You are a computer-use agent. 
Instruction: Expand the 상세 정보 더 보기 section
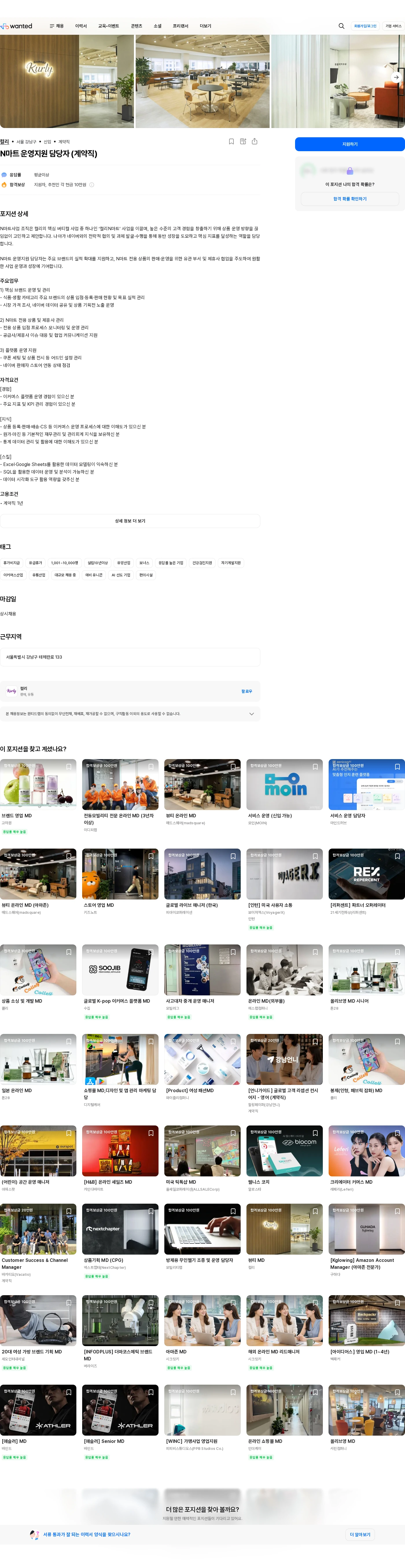coord(130,521)
